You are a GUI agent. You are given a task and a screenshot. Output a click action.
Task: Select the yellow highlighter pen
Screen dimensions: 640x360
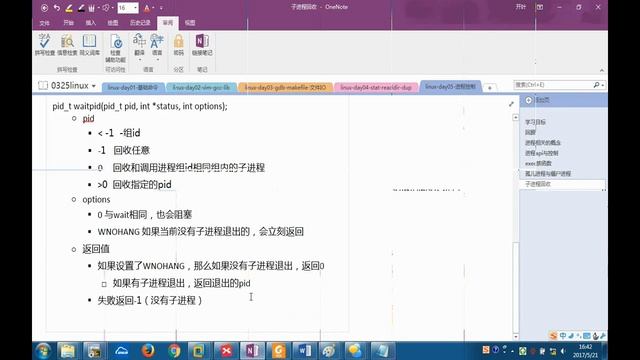[x=69, y=8]
